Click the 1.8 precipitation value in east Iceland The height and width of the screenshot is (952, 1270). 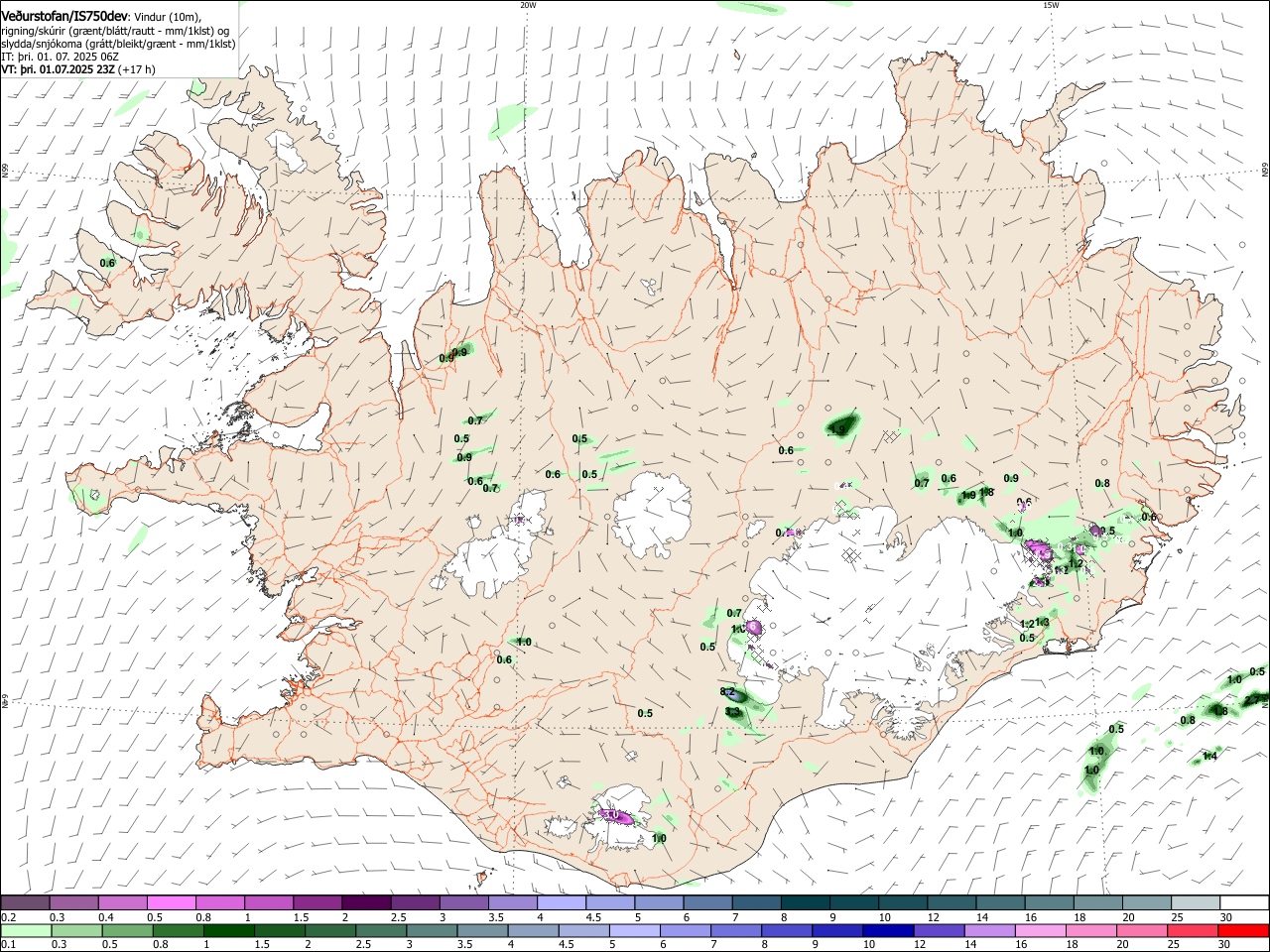[986, 492]
